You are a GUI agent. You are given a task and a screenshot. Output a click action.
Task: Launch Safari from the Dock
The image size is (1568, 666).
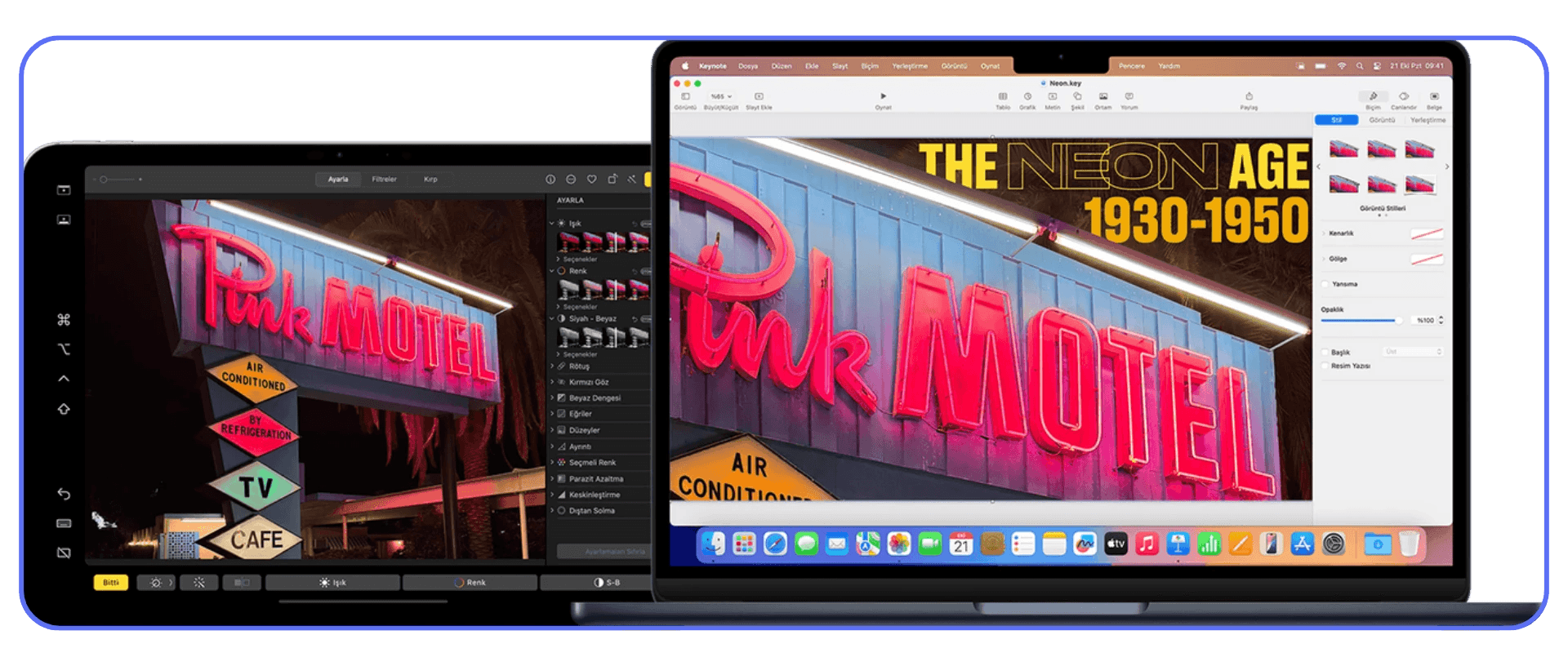pyautogui.click(x=775, y=544)
